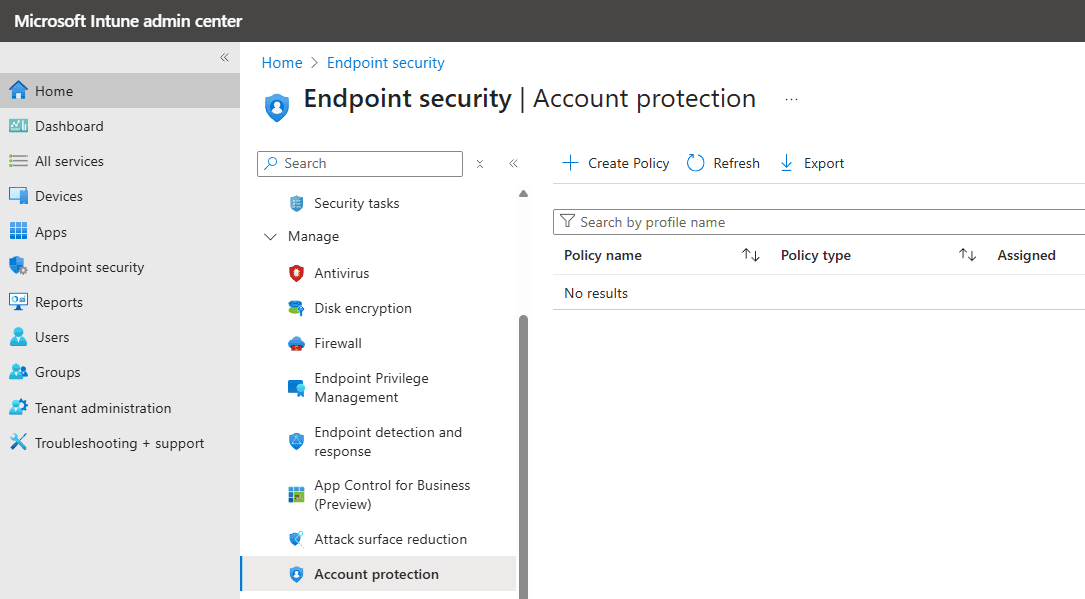Click the Groups people icon
This screenshot has height=599, width=1085.
(x=19, y=372)
